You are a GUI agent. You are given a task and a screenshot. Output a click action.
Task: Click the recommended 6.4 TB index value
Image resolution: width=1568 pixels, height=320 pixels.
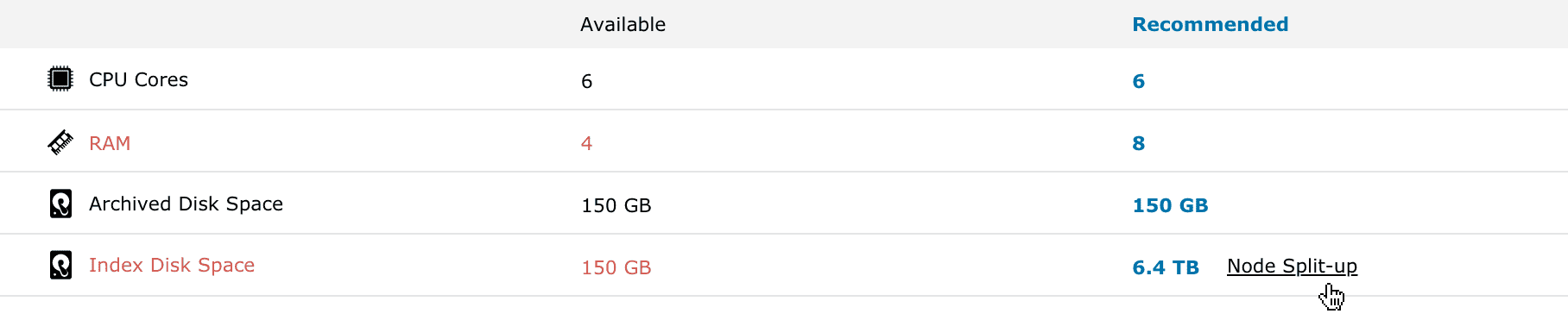[x=1166, y=267]
